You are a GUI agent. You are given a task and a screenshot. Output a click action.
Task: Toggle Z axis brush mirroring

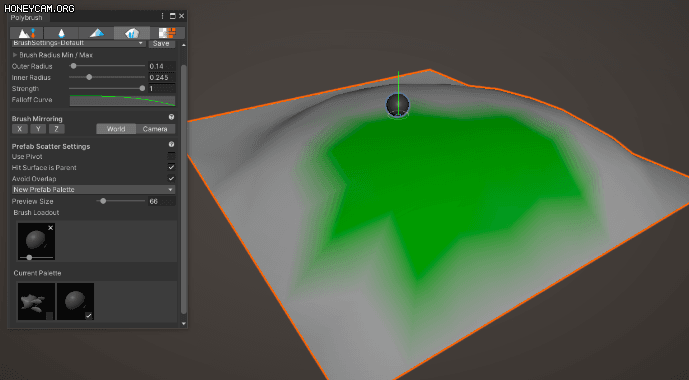coord(57,129)
